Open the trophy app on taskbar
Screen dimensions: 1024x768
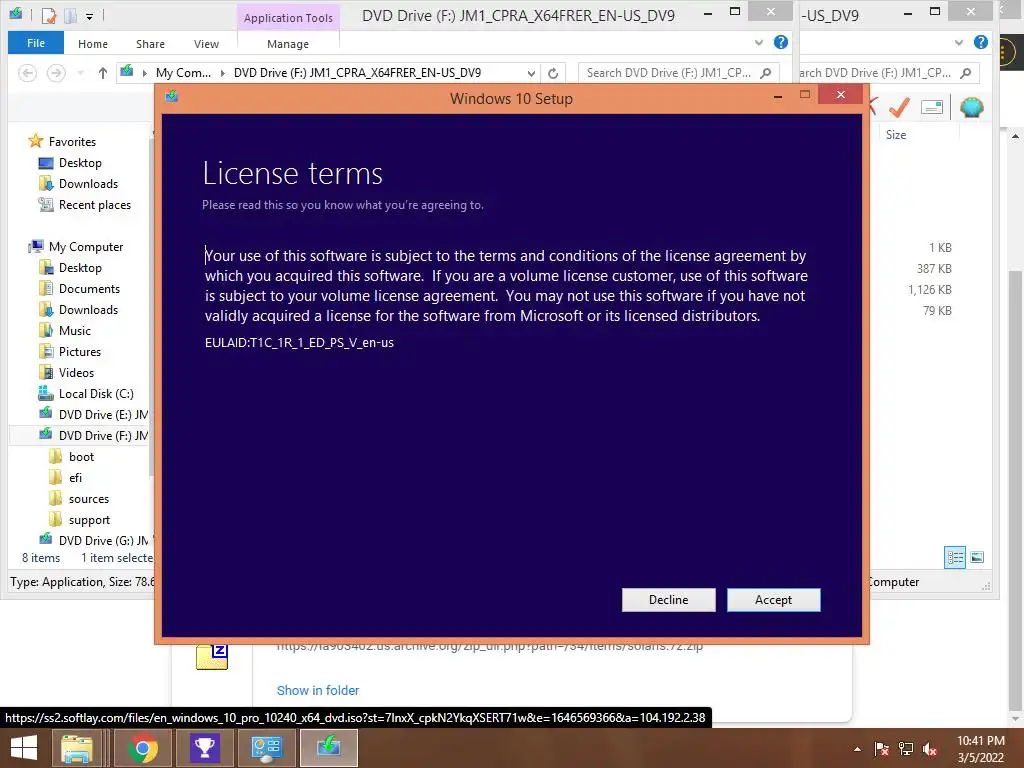[x=204, y=748]
